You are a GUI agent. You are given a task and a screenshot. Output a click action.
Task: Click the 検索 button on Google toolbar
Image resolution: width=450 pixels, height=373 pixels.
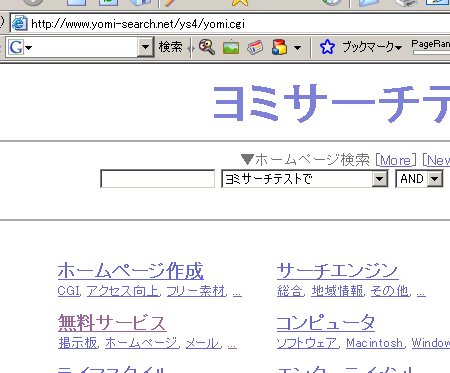170,47
